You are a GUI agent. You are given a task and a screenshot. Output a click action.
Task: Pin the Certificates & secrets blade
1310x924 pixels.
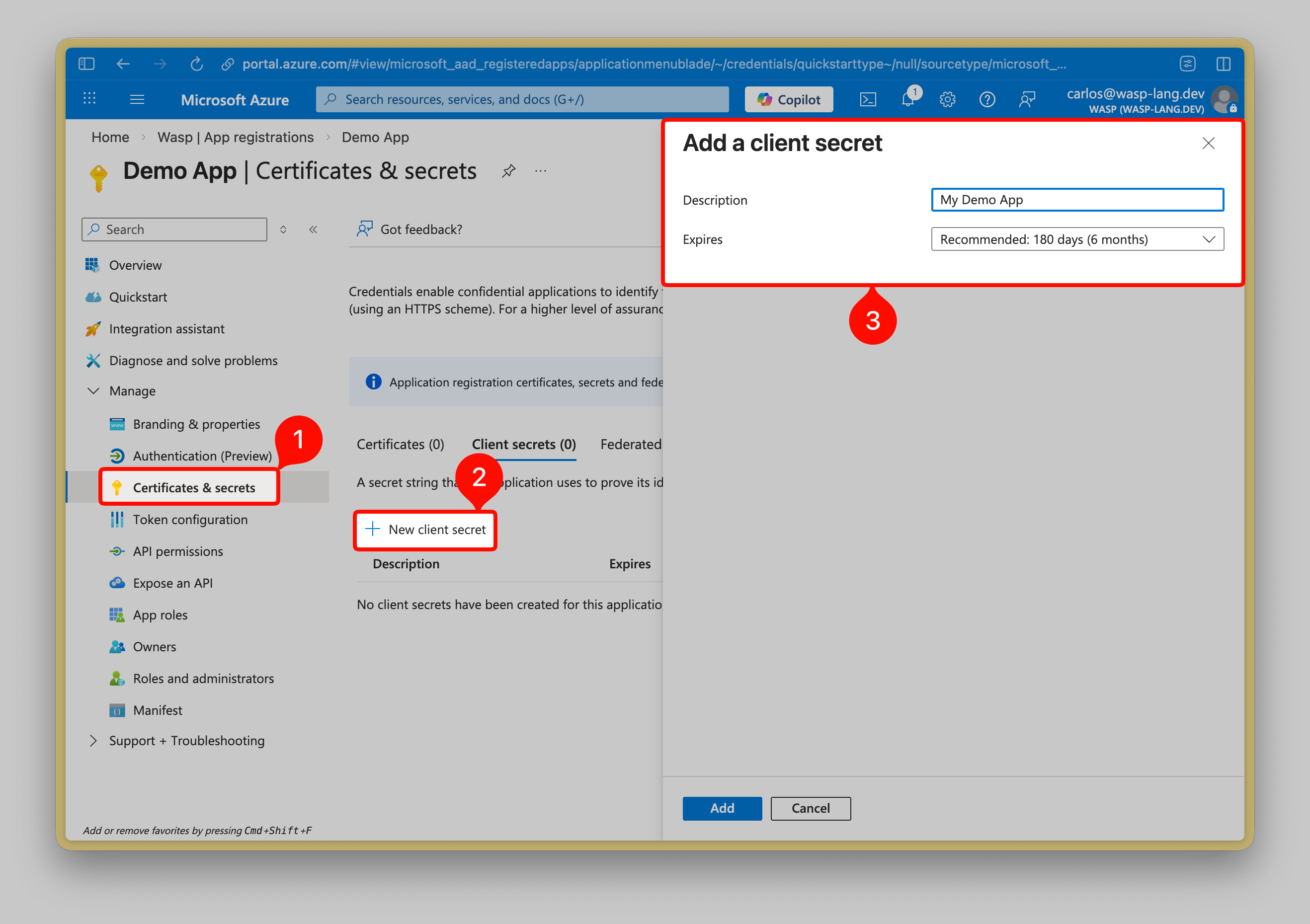point(508,170)
